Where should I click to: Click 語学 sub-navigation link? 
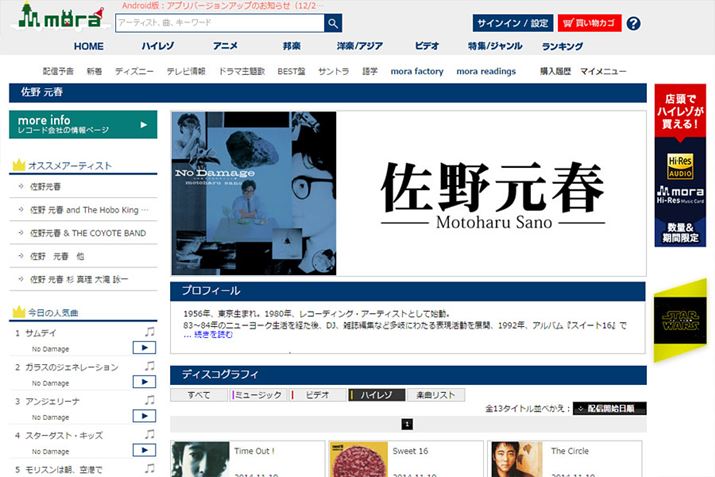point(370,71)
